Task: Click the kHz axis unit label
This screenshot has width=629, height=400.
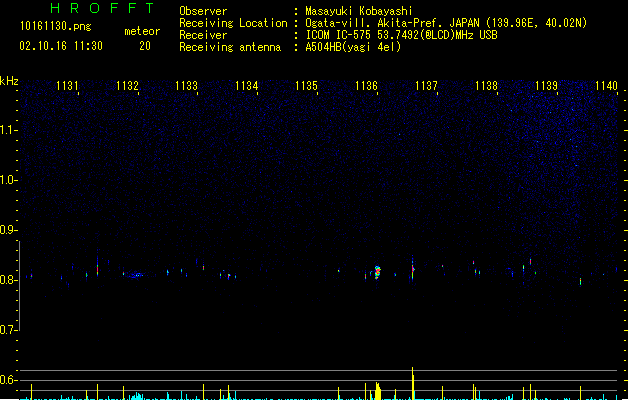Action: tap(9, 81)
